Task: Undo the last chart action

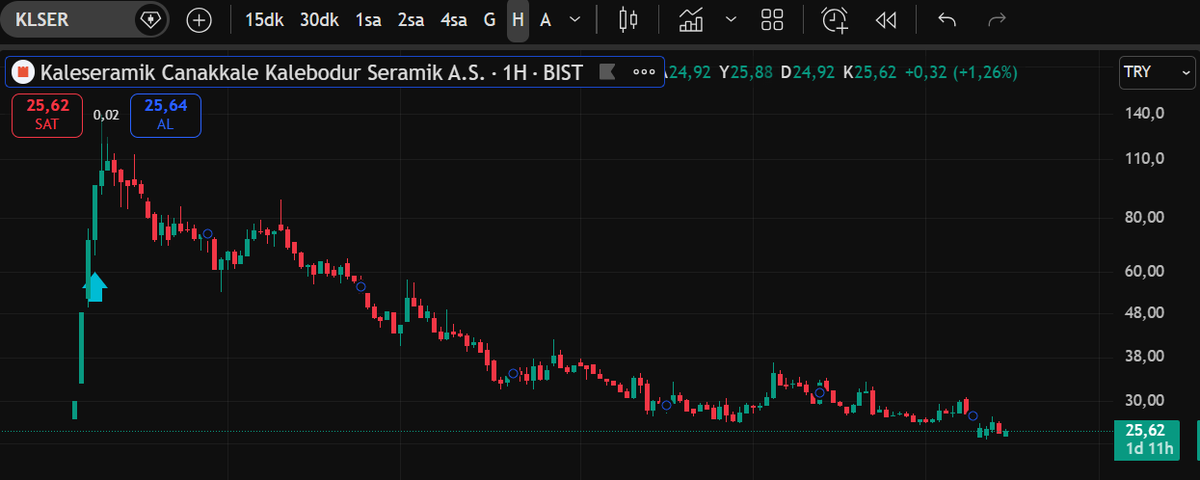Action: pyautogui.click(x=948, y=19)
